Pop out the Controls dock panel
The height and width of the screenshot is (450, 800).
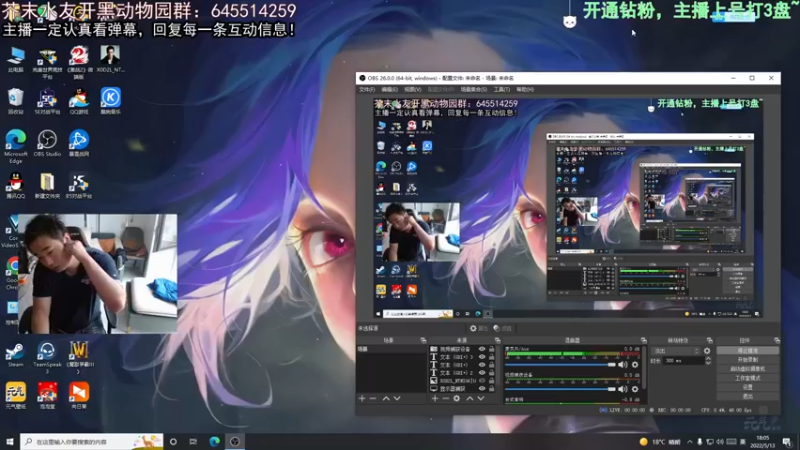click(x=777, y=340)
